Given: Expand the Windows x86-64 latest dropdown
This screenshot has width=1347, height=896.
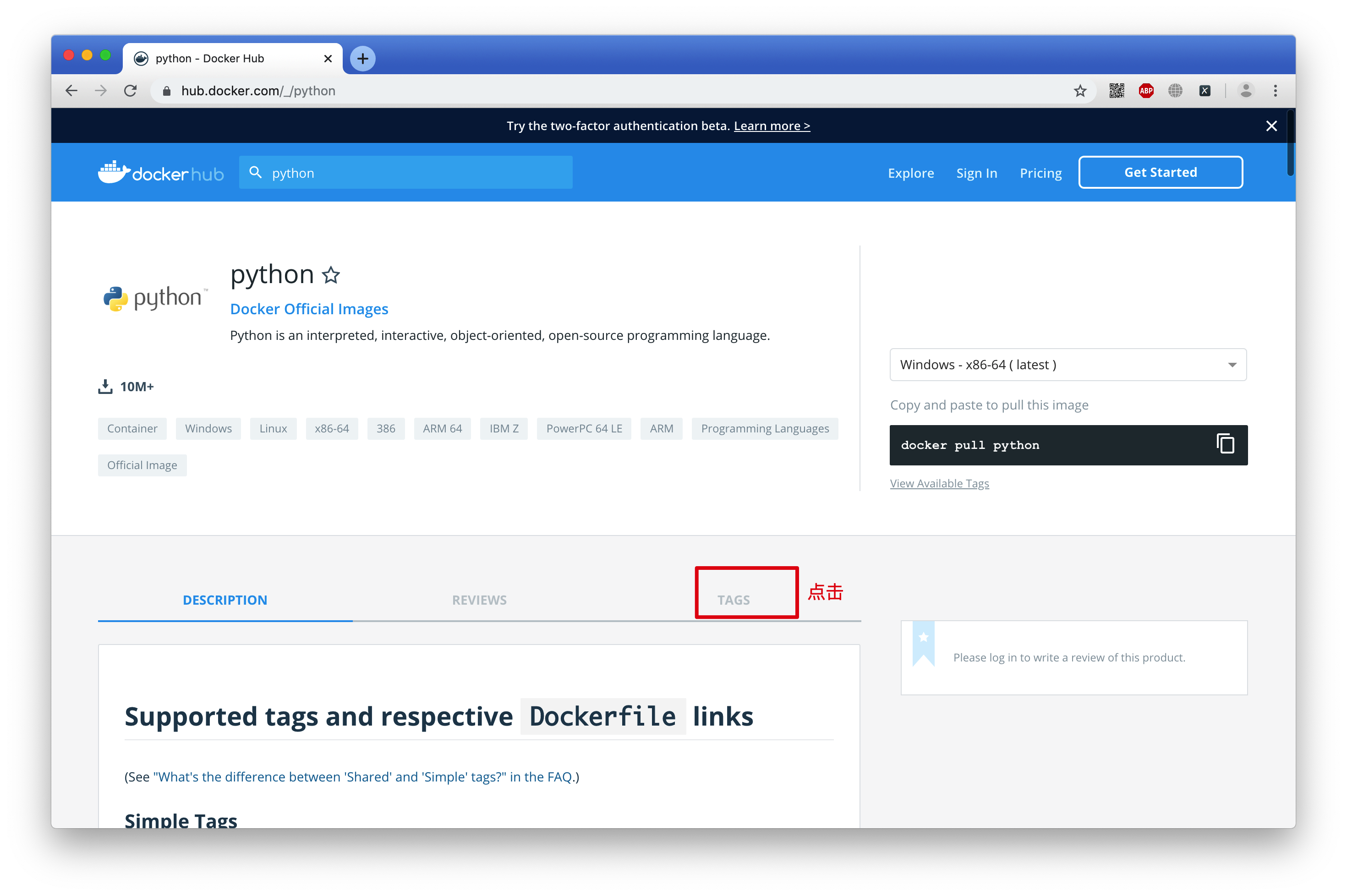Looking at the screenshot, I should 1068,365.
